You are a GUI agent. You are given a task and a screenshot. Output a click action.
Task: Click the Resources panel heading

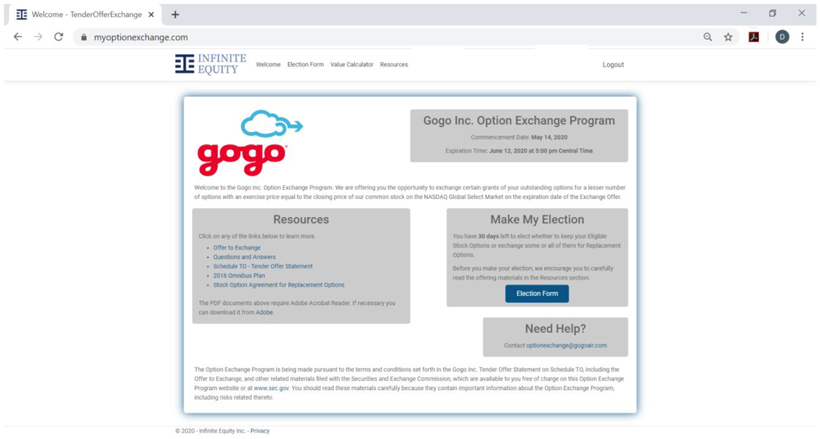(301, 220)
